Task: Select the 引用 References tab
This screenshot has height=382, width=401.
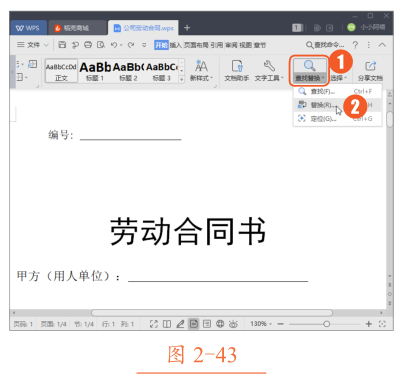Action: click(217, 45)
